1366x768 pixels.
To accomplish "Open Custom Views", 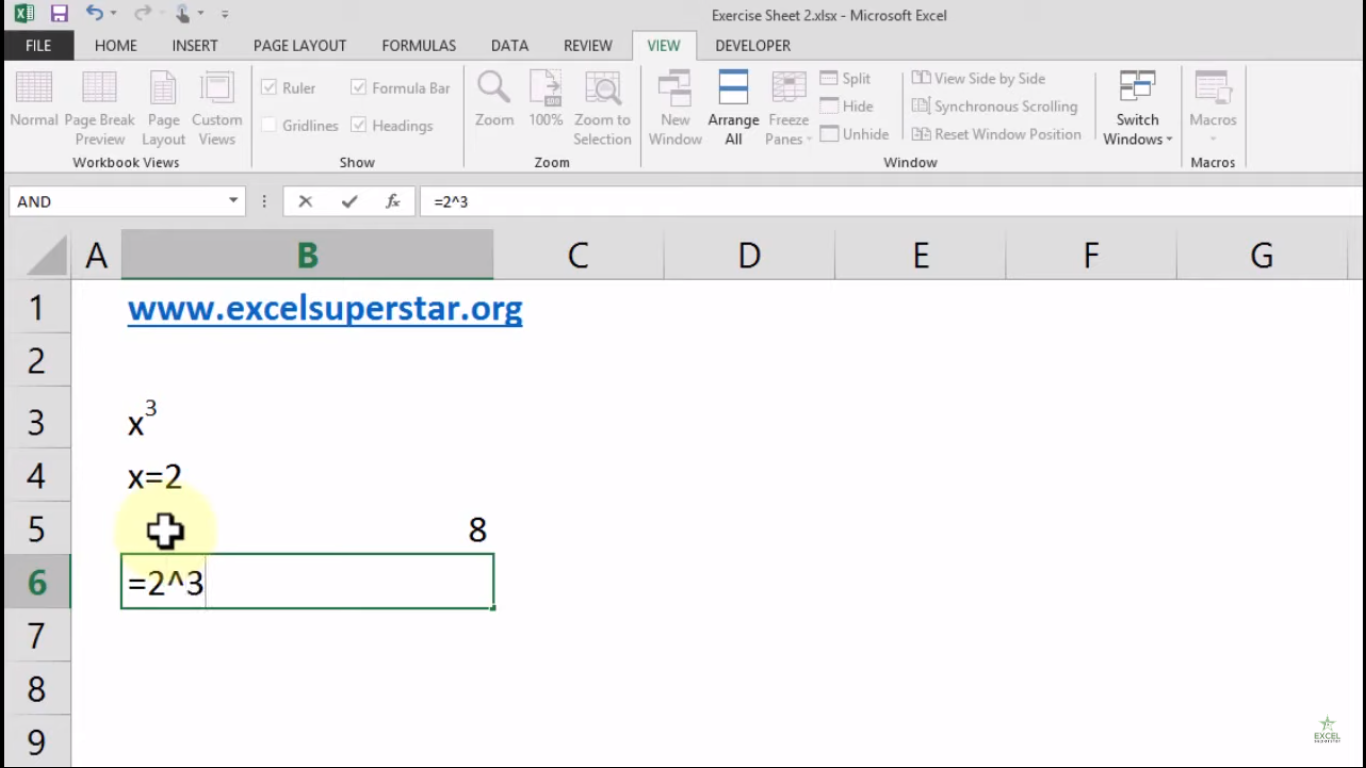I will tap(217, 109).
